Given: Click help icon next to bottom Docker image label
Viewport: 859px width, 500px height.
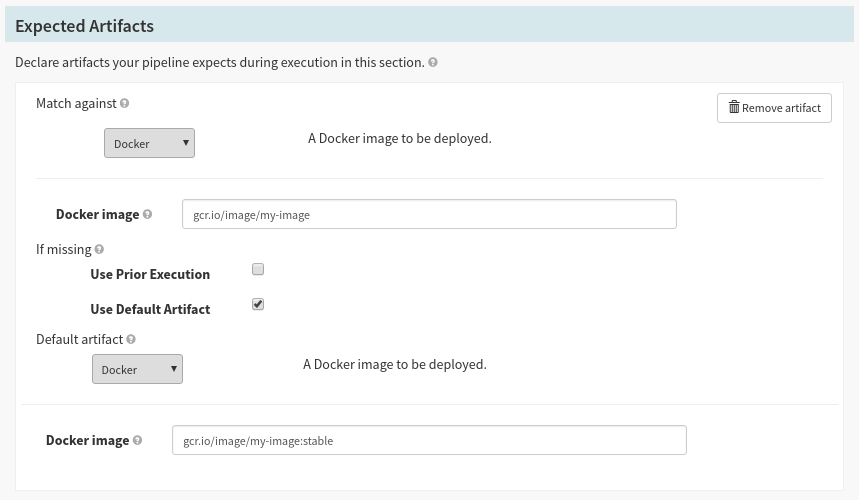Looking at the screenshot, I should 137,440.
